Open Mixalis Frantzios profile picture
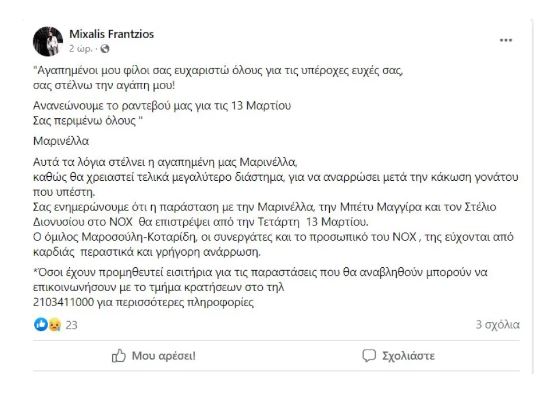 coord(48,41)
